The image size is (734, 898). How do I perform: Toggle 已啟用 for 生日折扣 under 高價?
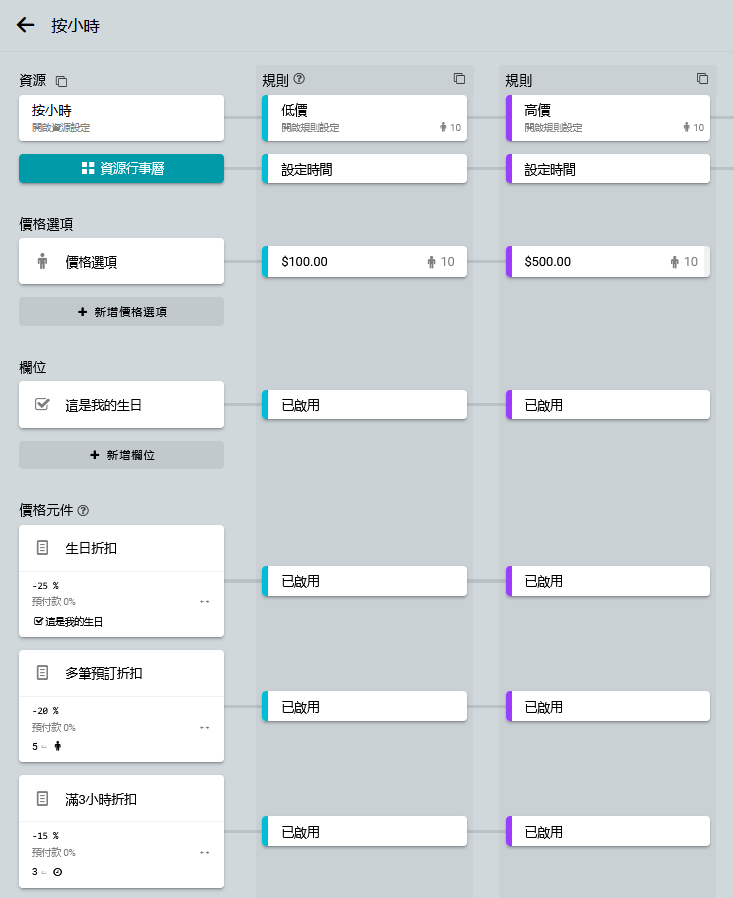coord(608,581)
